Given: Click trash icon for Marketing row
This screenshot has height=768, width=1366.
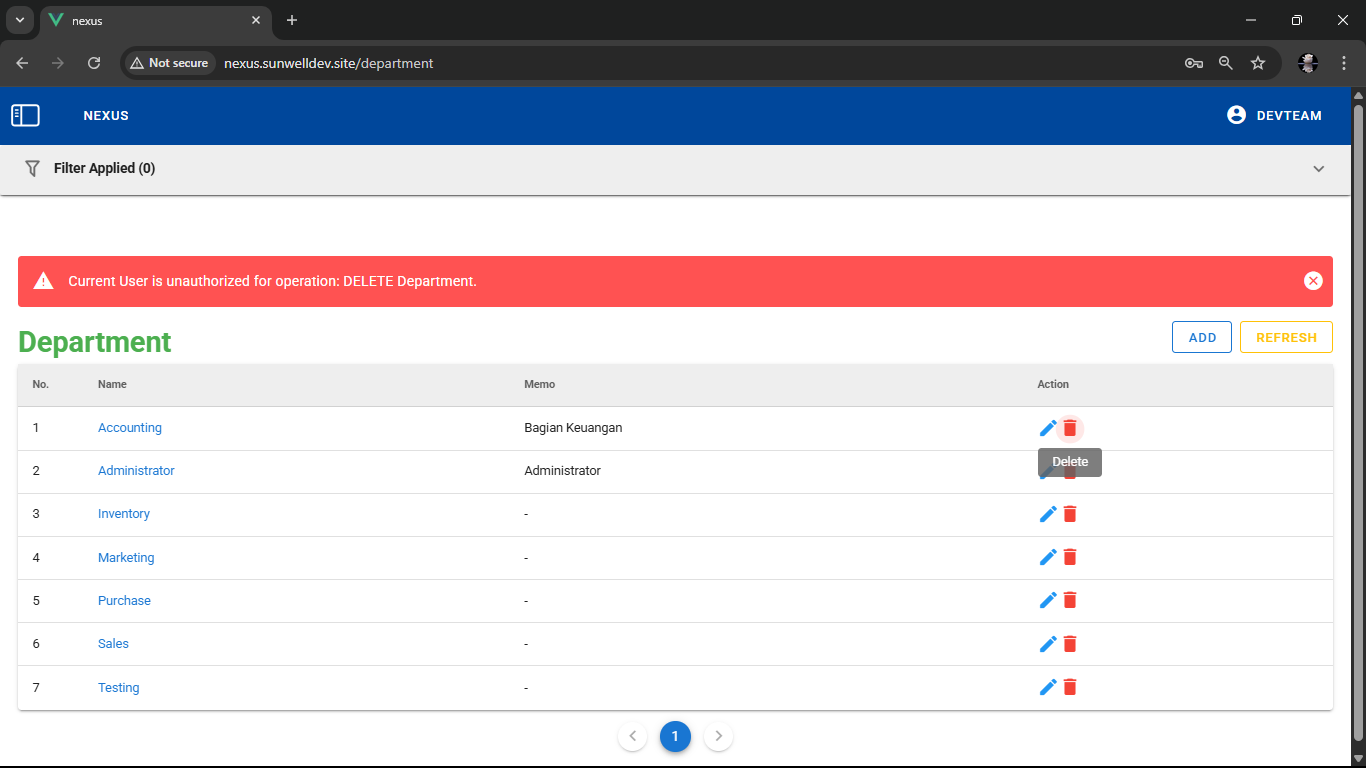Looking at the screenshot, I should (x=1070, y=557).
